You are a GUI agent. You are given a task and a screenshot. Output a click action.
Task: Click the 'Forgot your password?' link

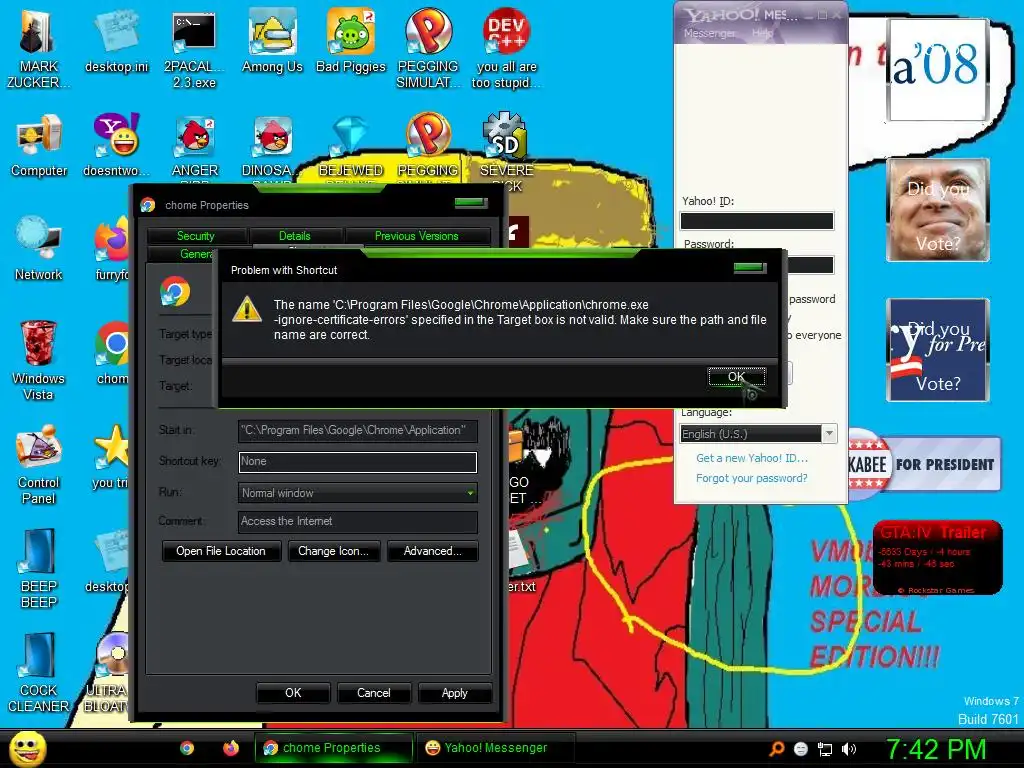(x=752, y=478)
